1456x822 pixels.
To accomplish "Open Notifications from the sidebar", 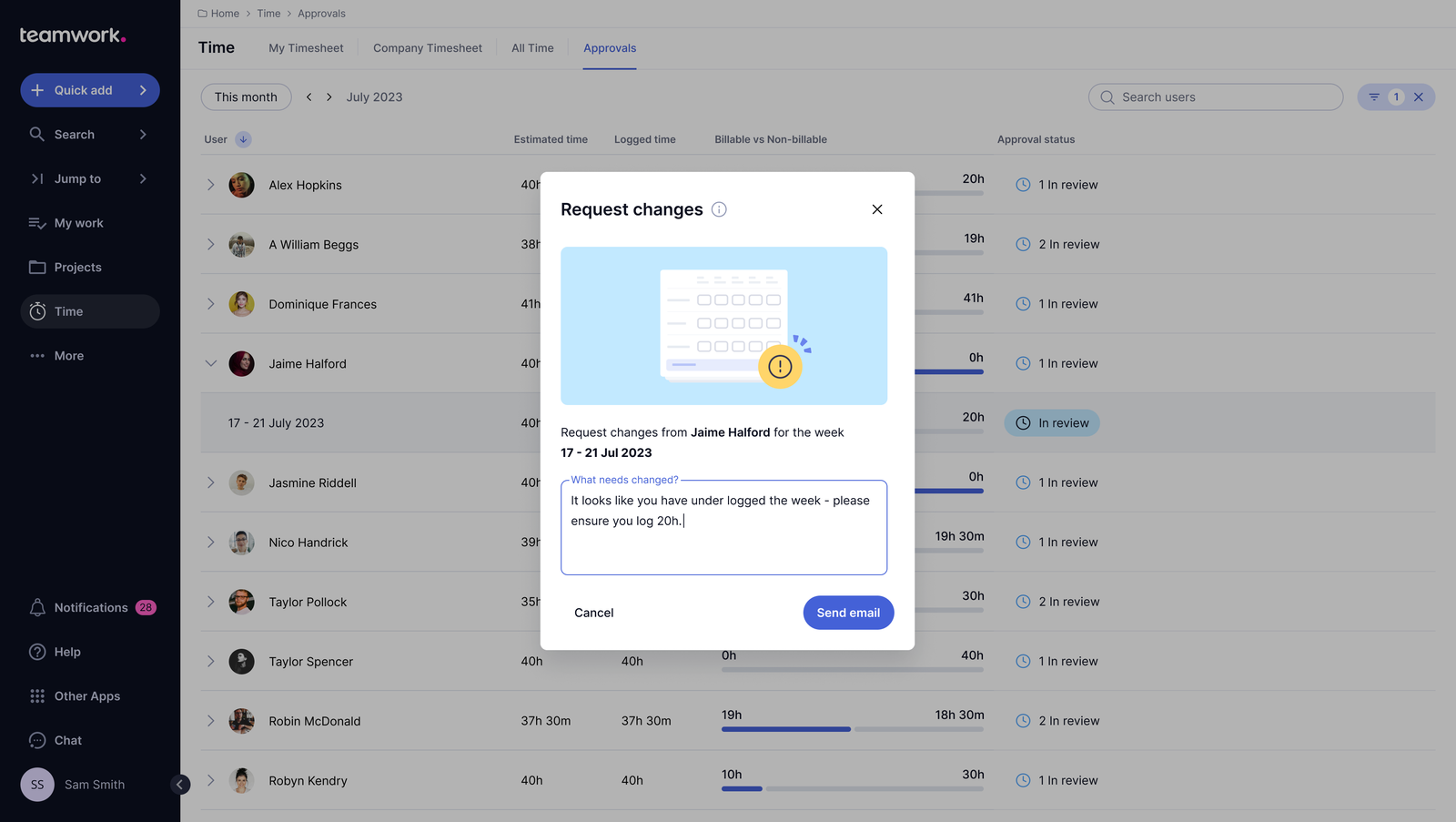I will pos(90,607).
